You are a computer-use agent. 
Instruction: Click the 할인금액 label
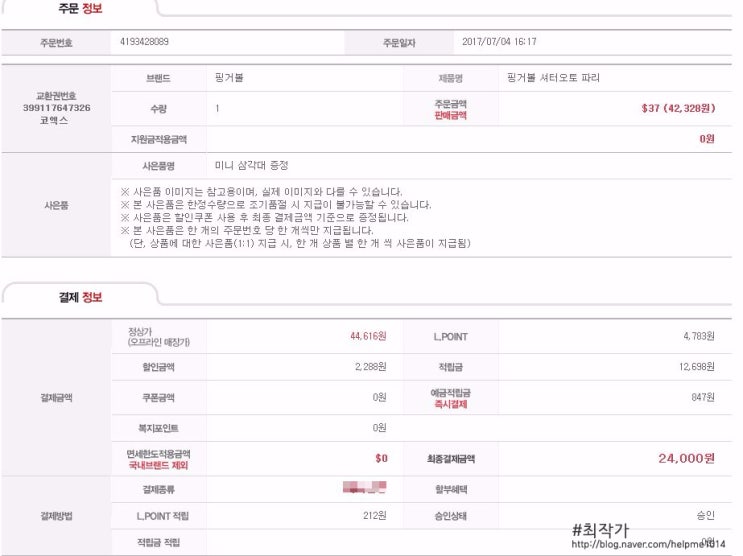point(158,367)
